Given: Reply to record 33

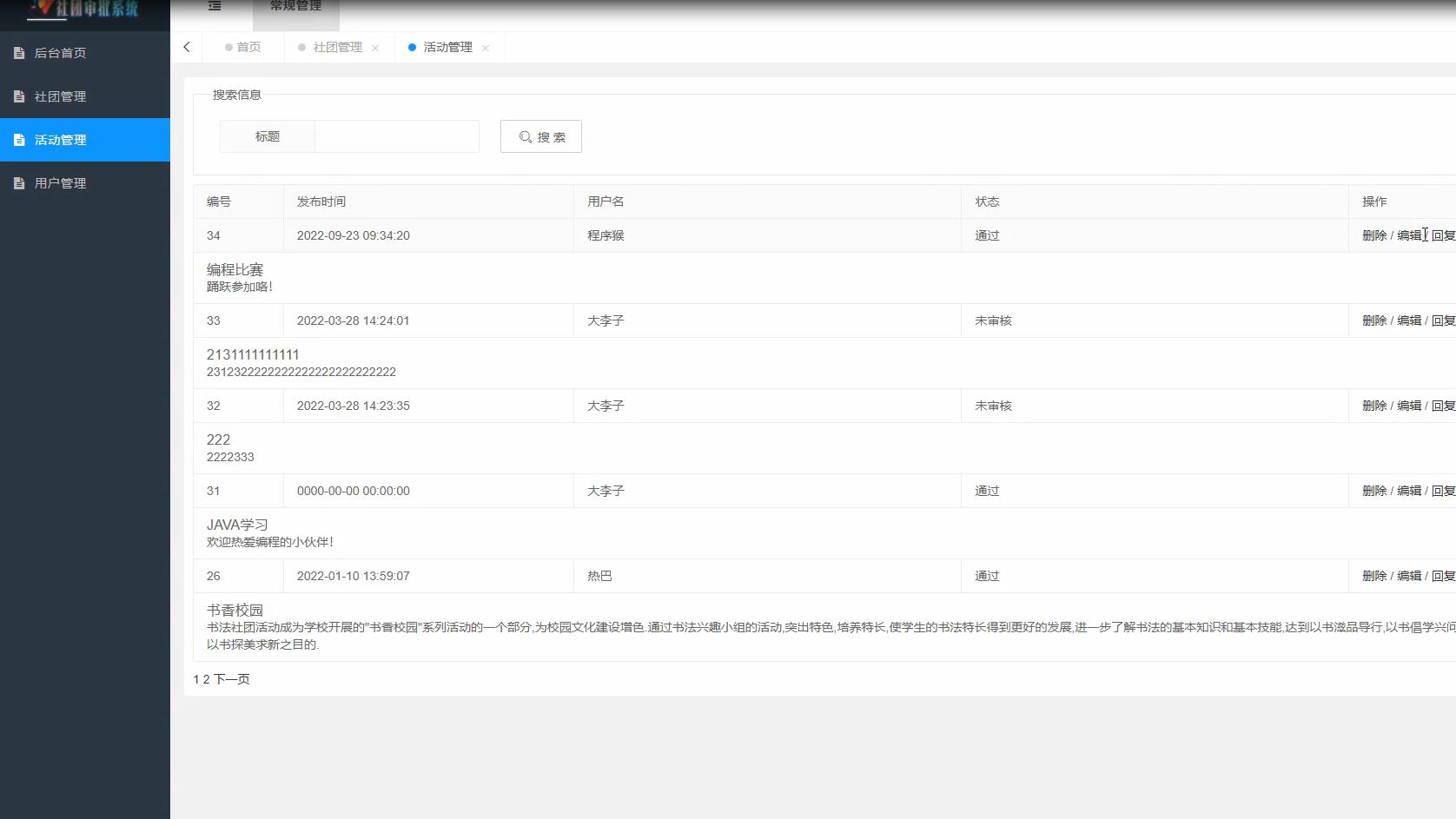Looking at the screenshot, I should pos(1443,320).
